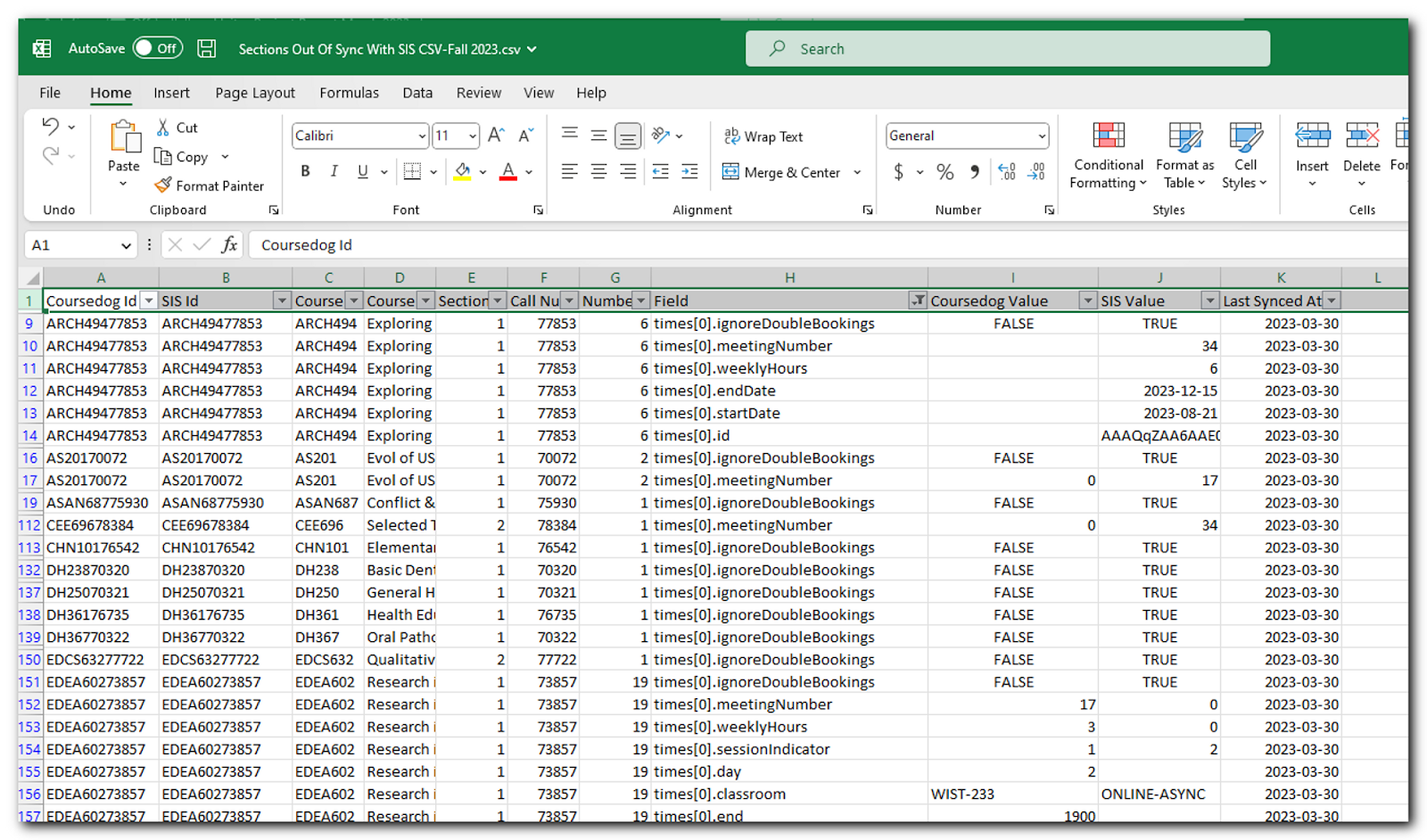Click the Borders icon in Font group
Image resolution: width=1427 pixels, height=840 pixels.
coord(411,171)
